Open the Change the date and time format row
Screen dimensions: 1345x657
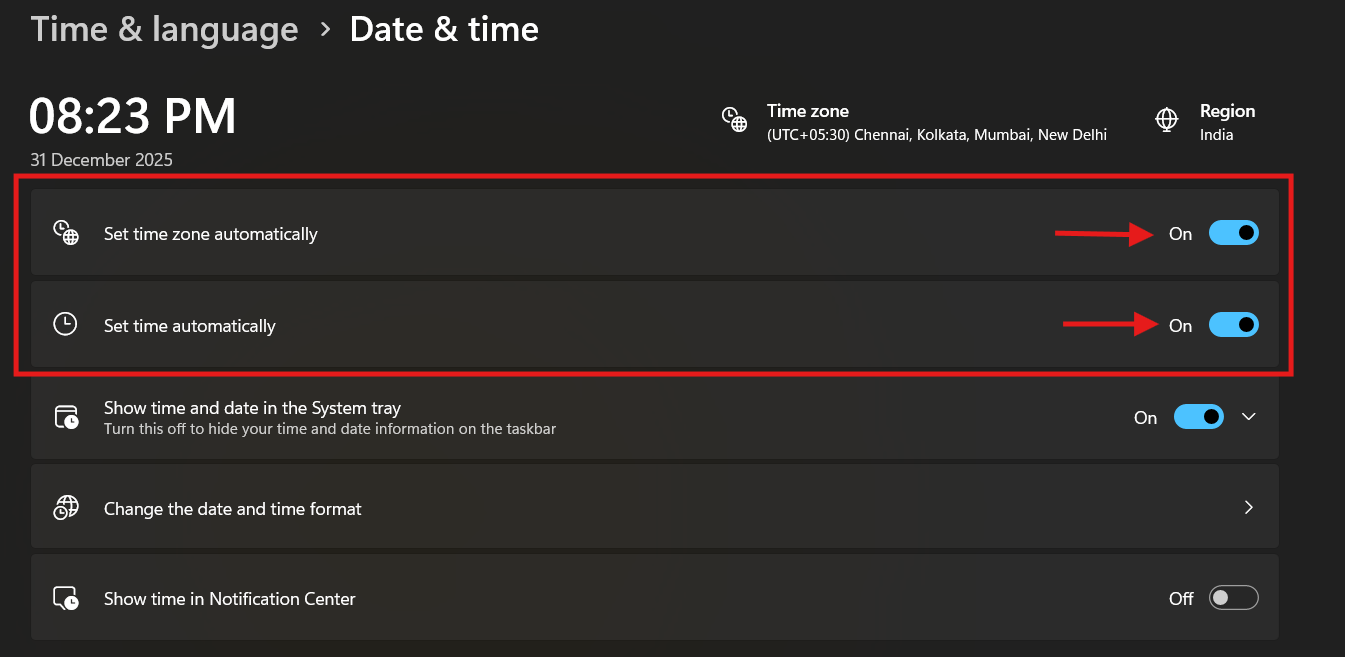tap(233, 509)
